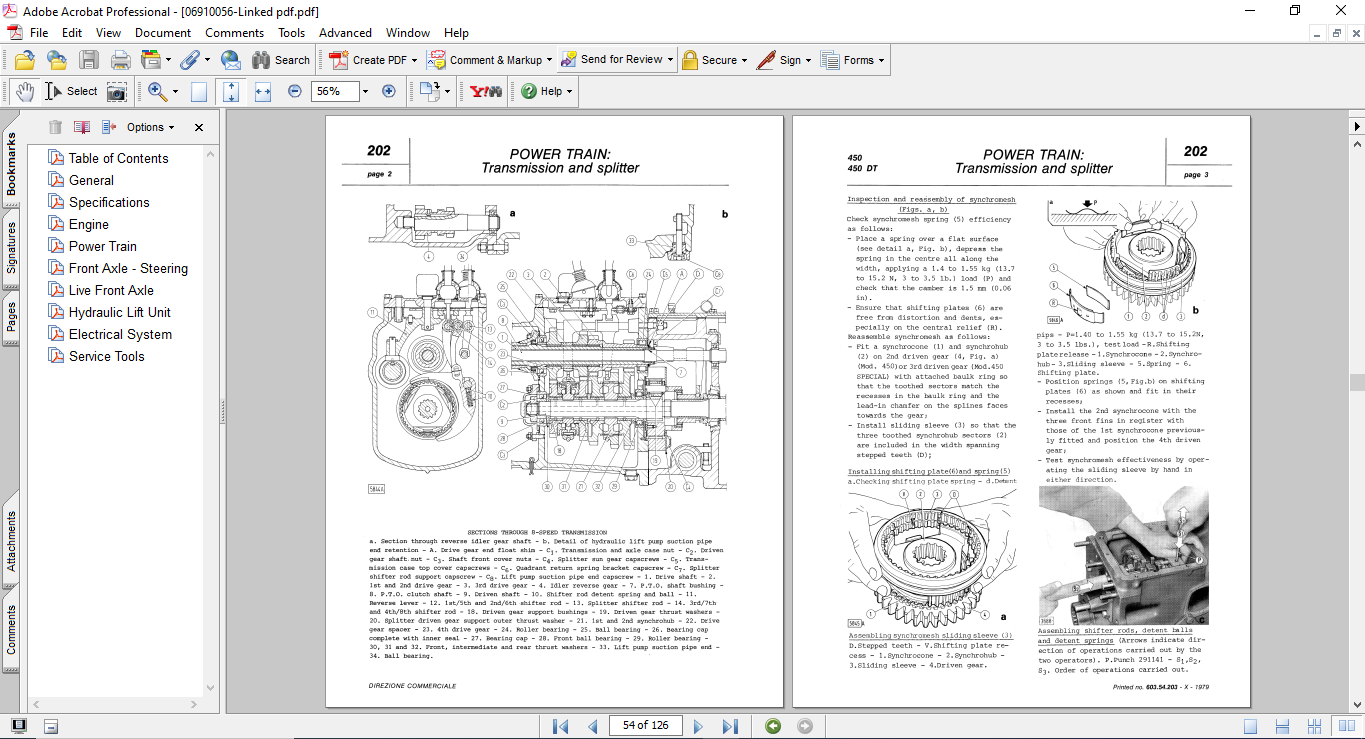Click the page number input field
The height and width of the screenshot is (739, 1365).
tap(645, 726)
